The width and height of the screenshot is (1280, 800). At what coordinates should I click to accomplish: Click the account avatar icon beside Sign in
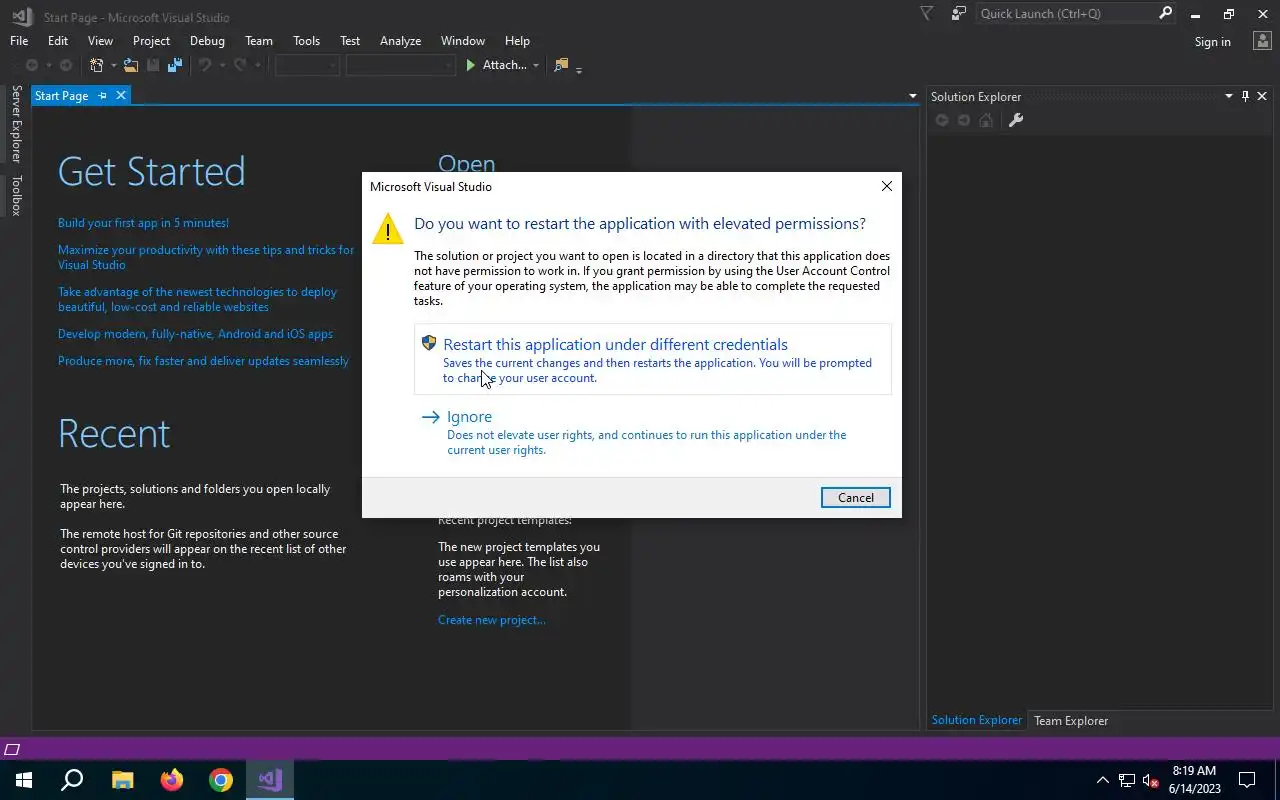tap(1261, 41)
